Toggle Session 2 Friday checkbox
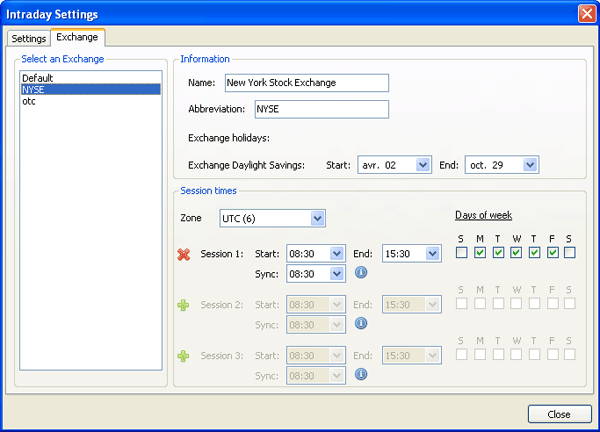This screenshot has width=600, height=432. [x=553, y=303]
